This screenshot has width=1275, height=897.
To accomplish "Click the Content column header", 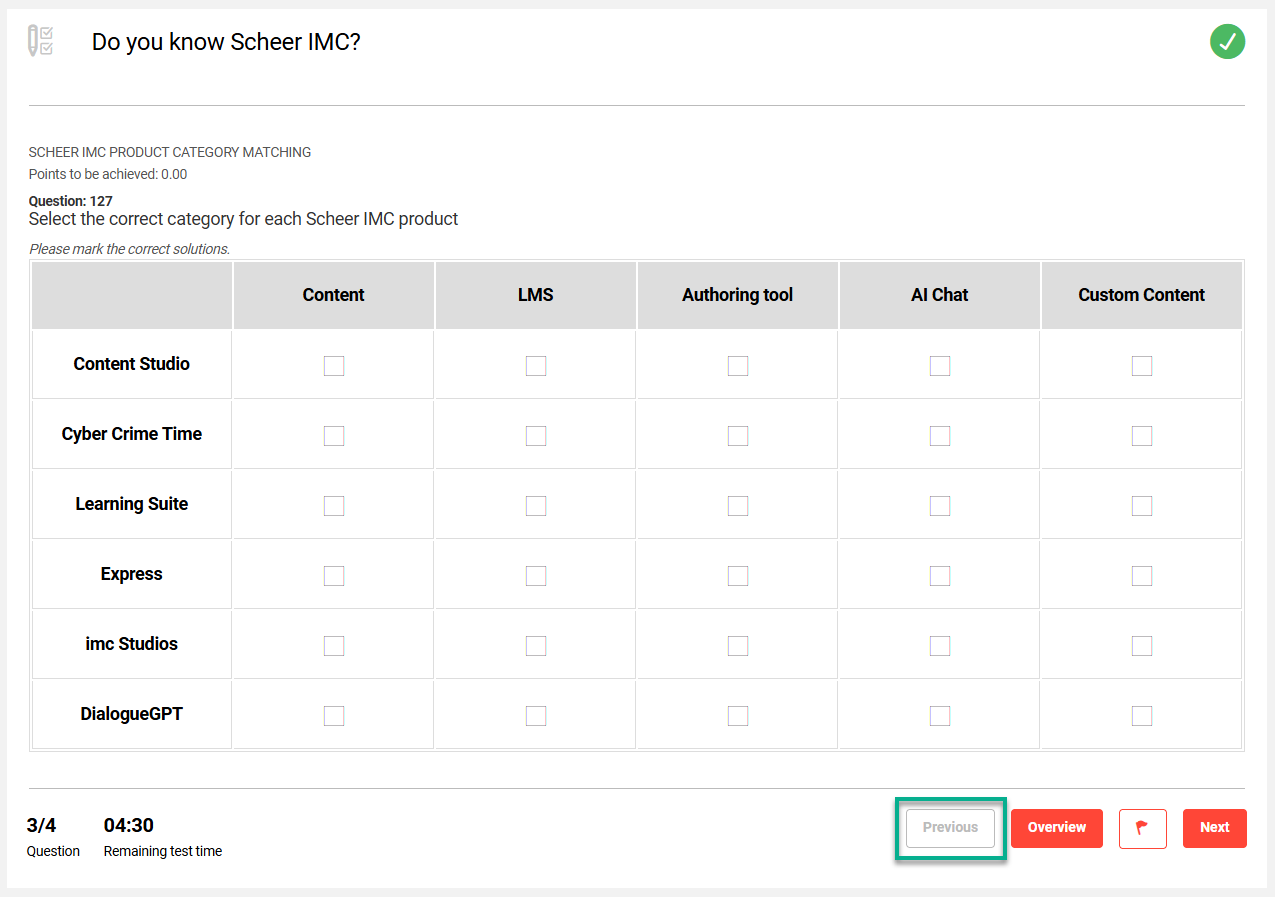I will coord(334,295).
